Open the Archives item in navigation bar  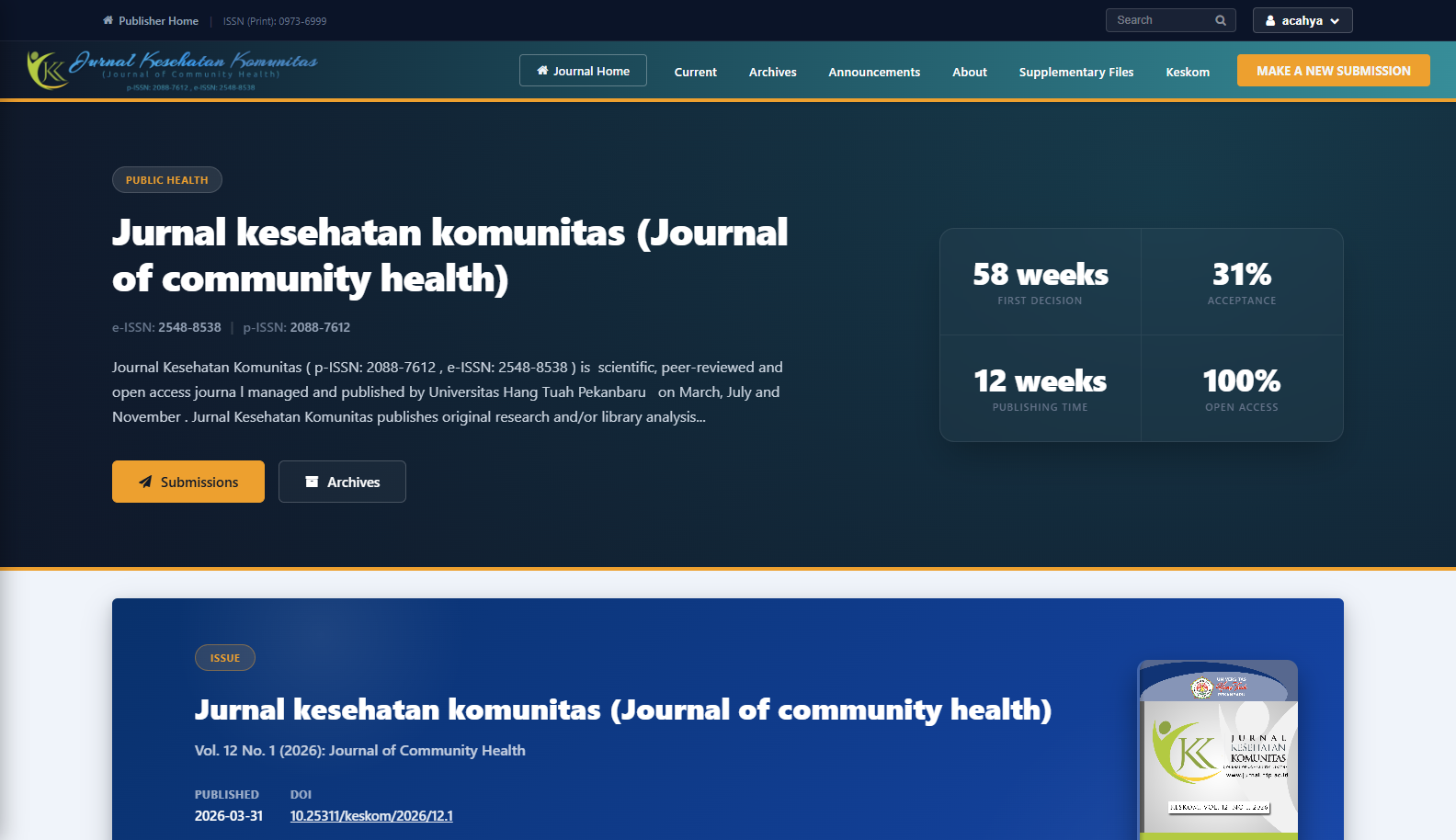772,72
